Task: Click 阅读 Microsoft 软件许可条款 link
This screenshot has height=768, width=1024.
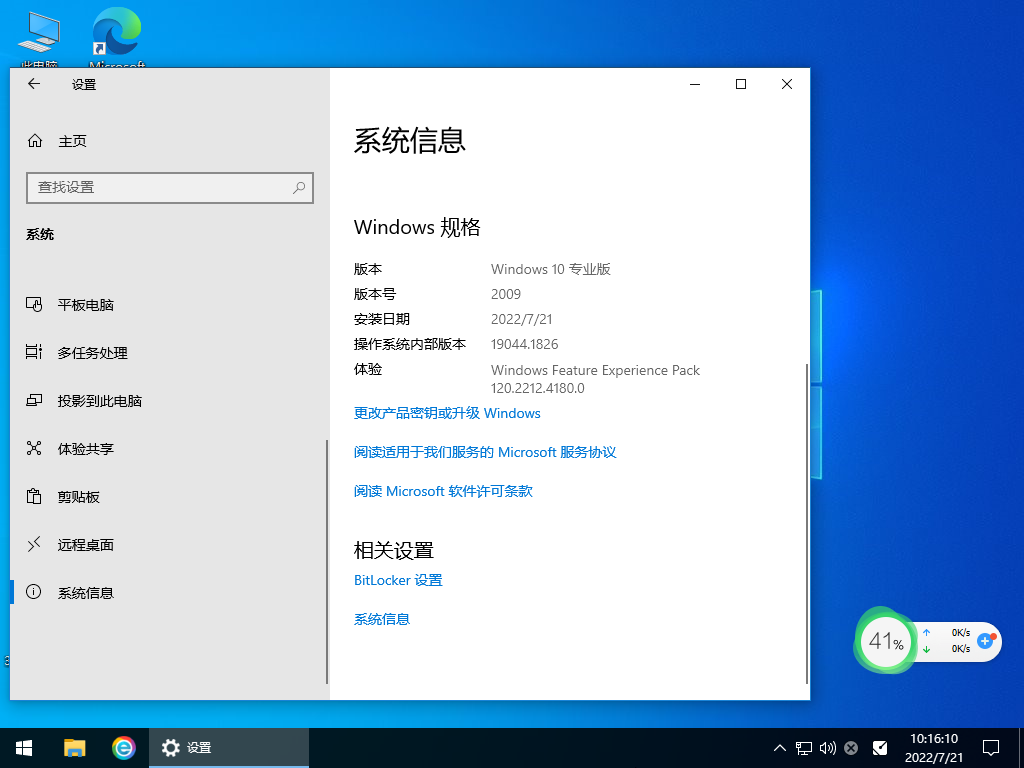Action: 442,491
